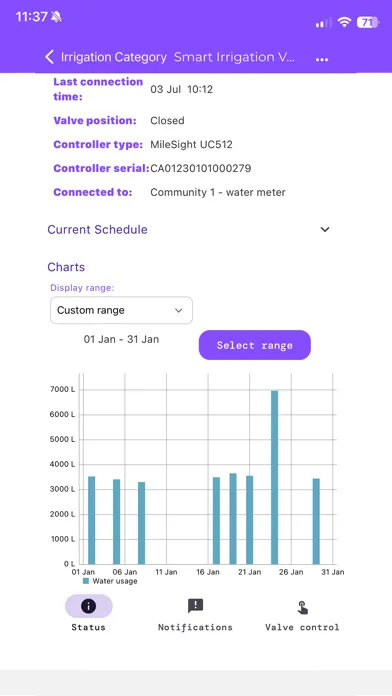Expand the Current Schedule section
Viewport: 392px width, 696px height.
pyautogui.click(x=189, y=229)
